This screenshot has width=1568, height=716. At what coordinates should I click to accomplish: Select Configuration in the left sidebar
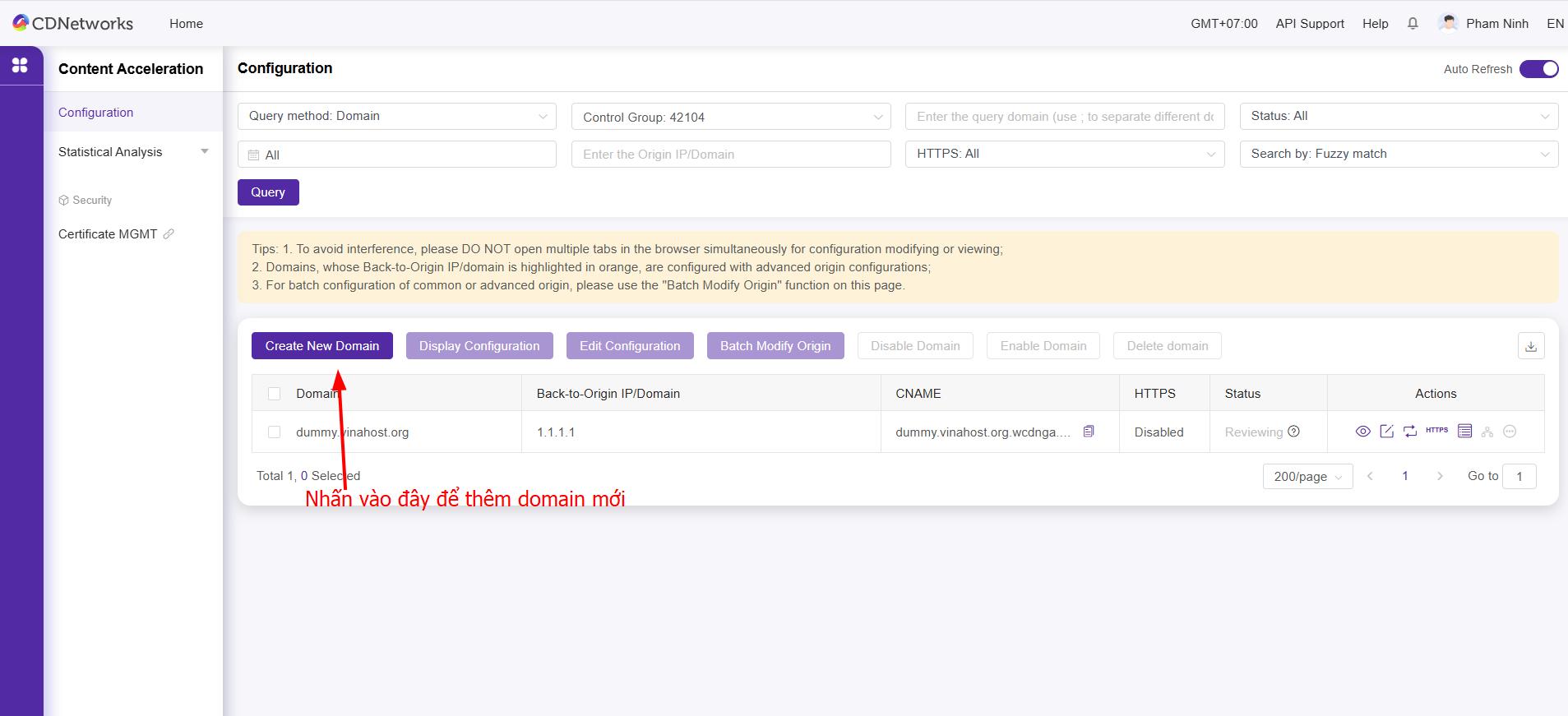95,113
